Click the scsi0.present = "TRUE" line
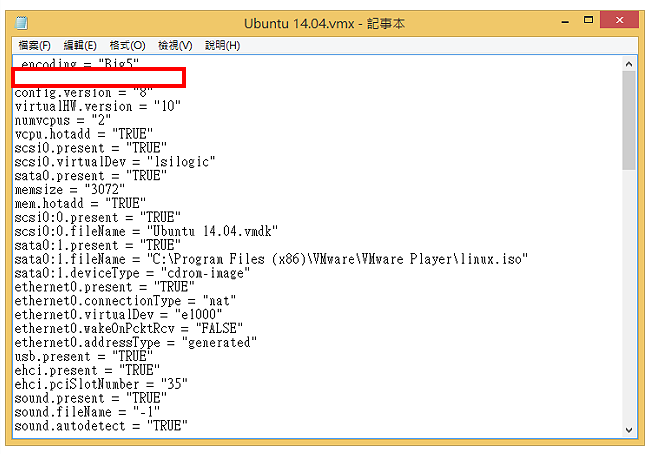 pyautogui.click(x=91, y=148)
